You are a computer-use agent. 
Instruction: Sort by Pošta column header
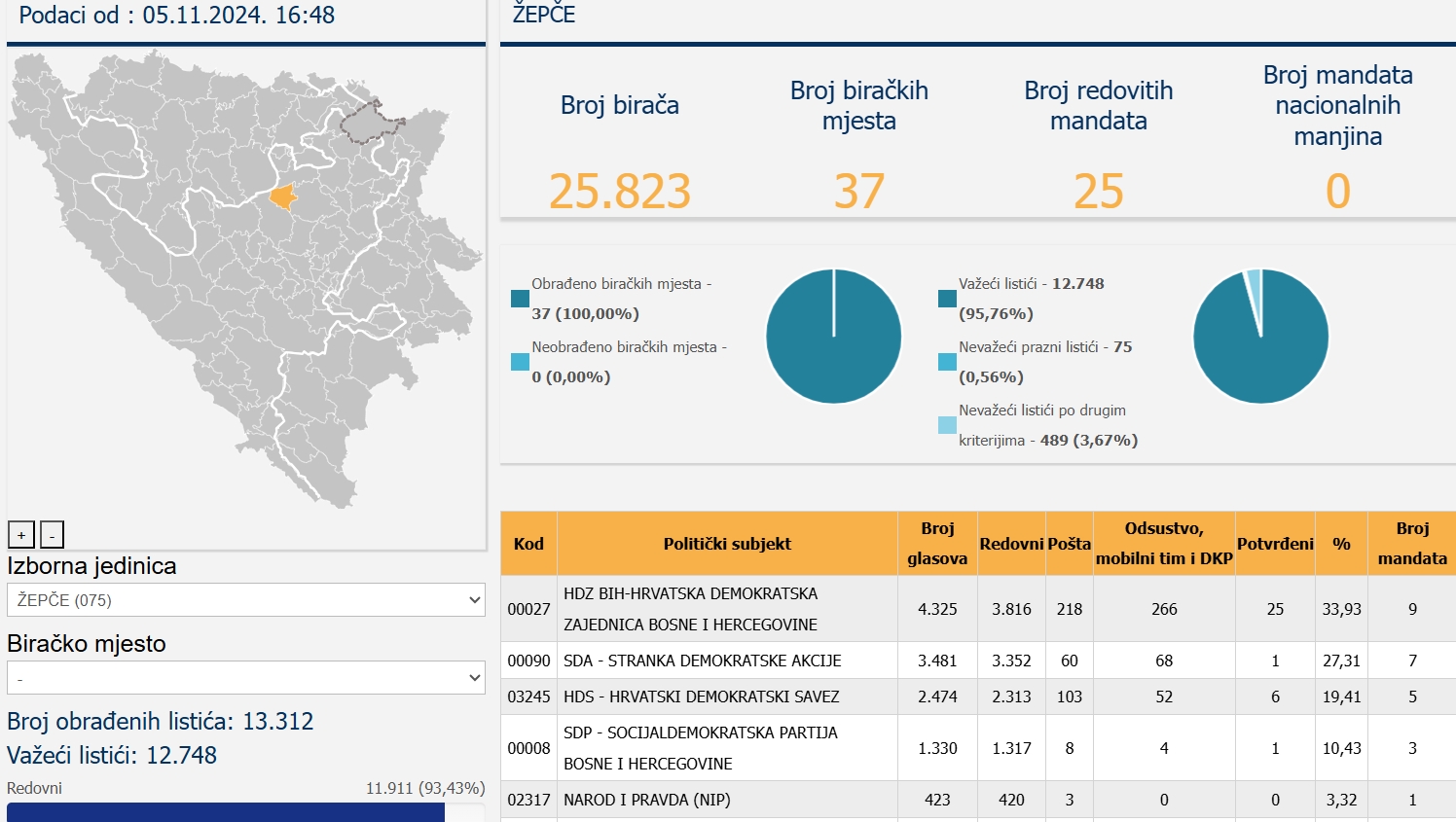pyautogui.click(x=1070, y=544)
